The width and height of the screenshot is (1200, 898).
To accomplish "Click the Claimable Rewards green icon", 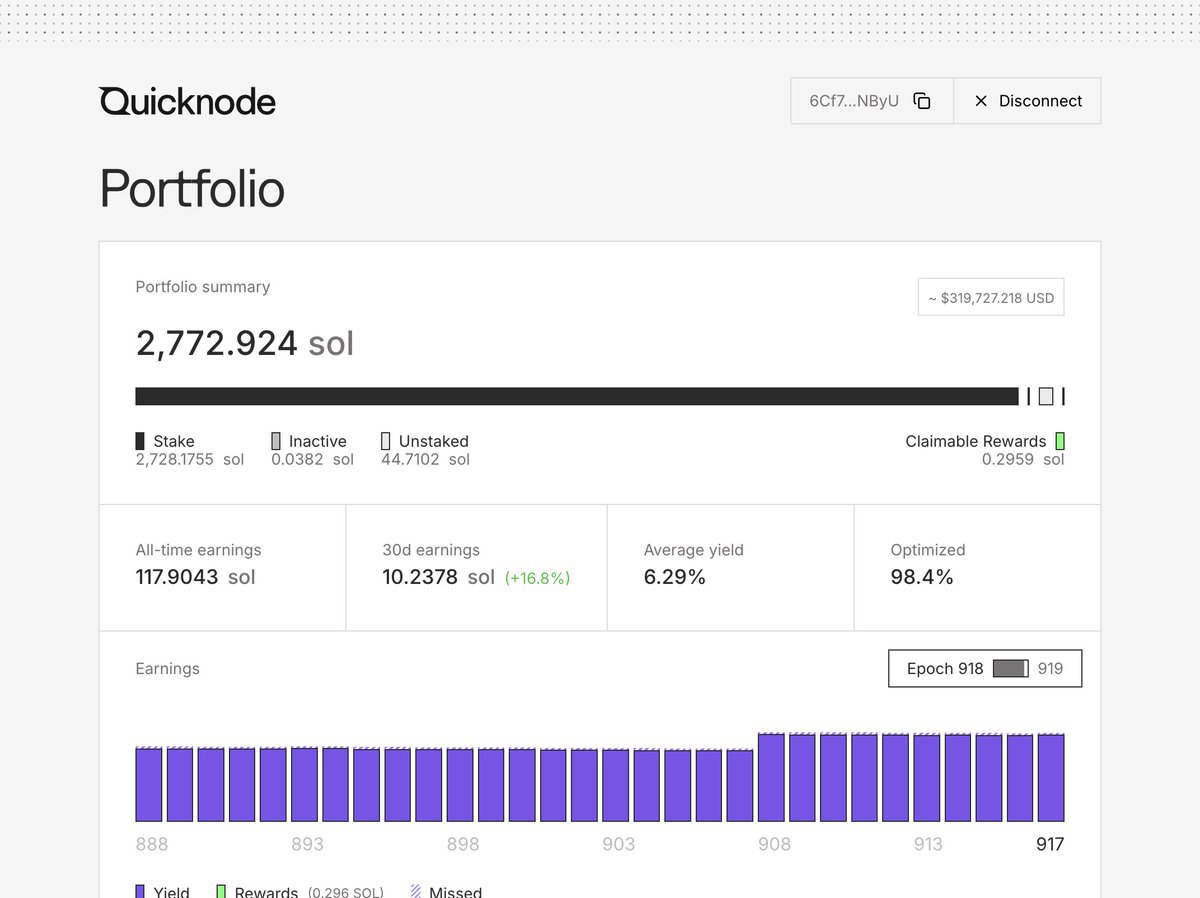I will pyautogui.click(x=1060, y=441).
